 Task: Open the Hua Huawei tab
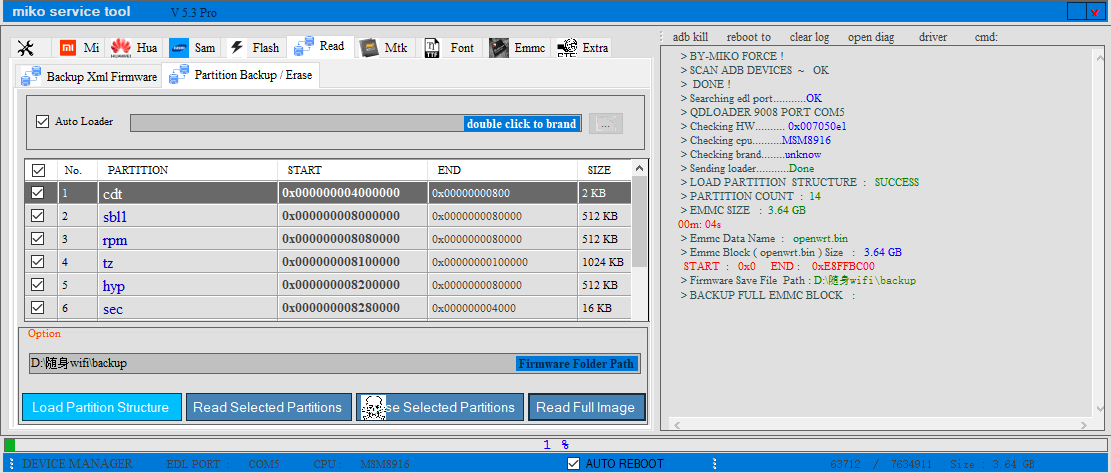(134, 47)
